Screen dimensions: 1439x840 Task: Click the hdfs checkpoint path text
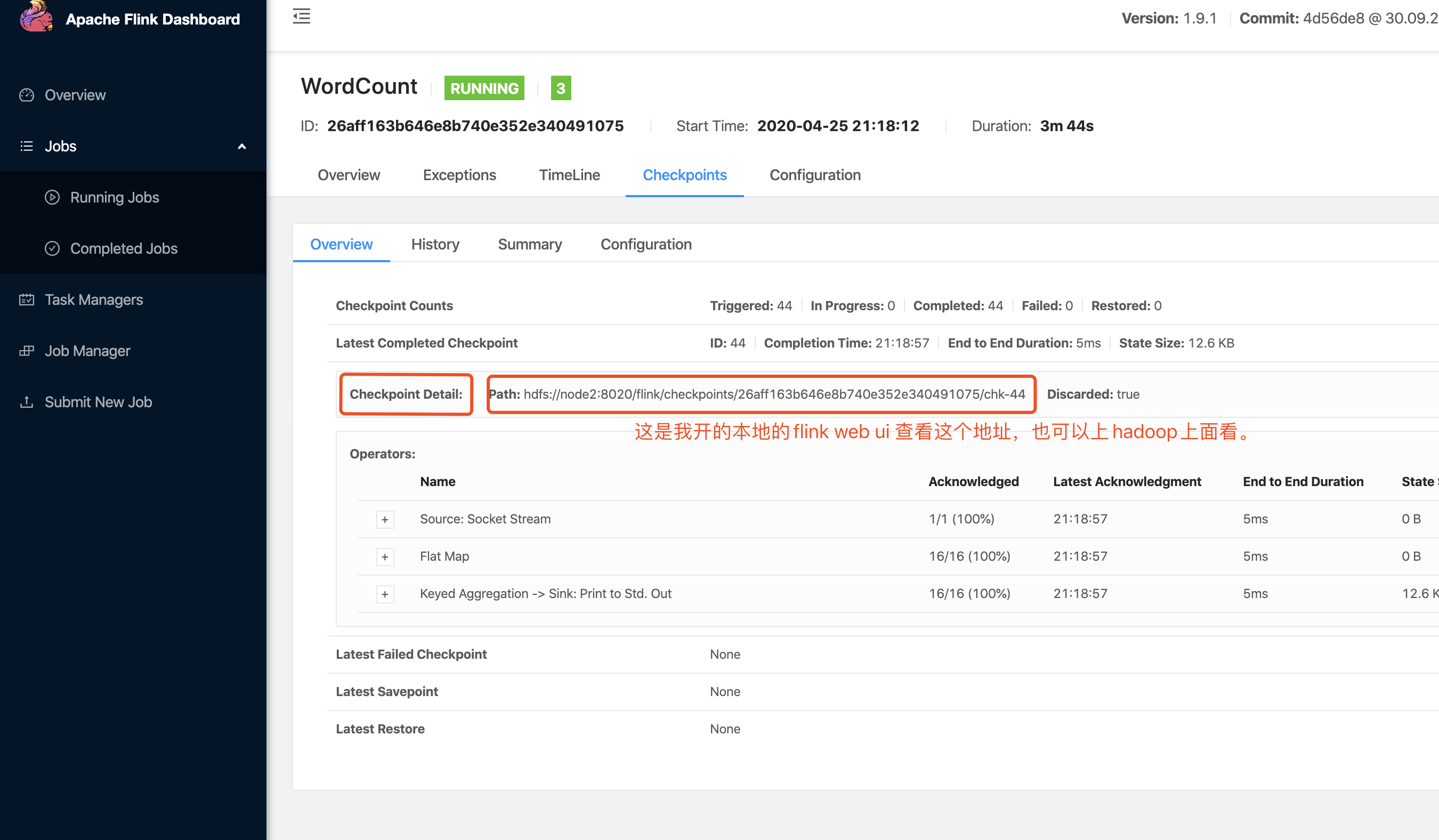[x=774, y=394]
